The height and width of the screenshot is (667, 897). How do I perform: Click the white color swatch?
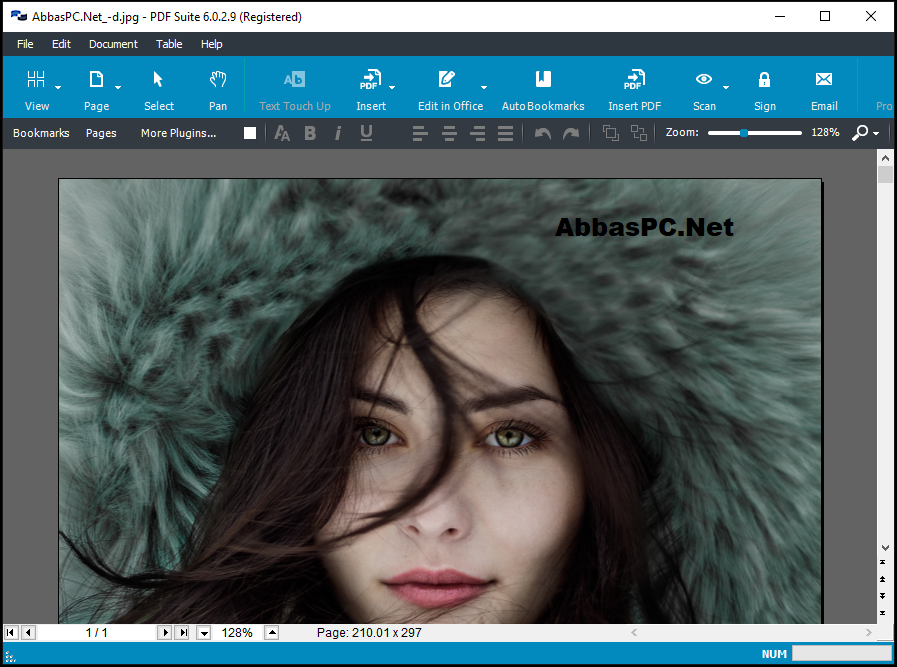[x=250, y=133]
